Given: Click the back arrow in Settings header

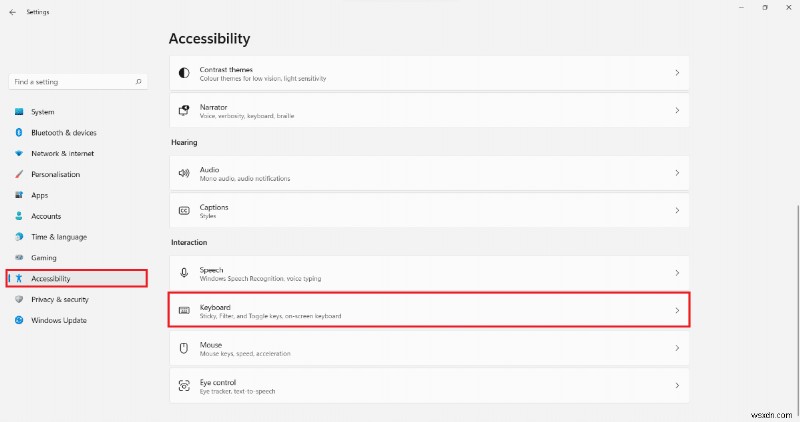Looking at the screenshot, I should coord(12,12).
